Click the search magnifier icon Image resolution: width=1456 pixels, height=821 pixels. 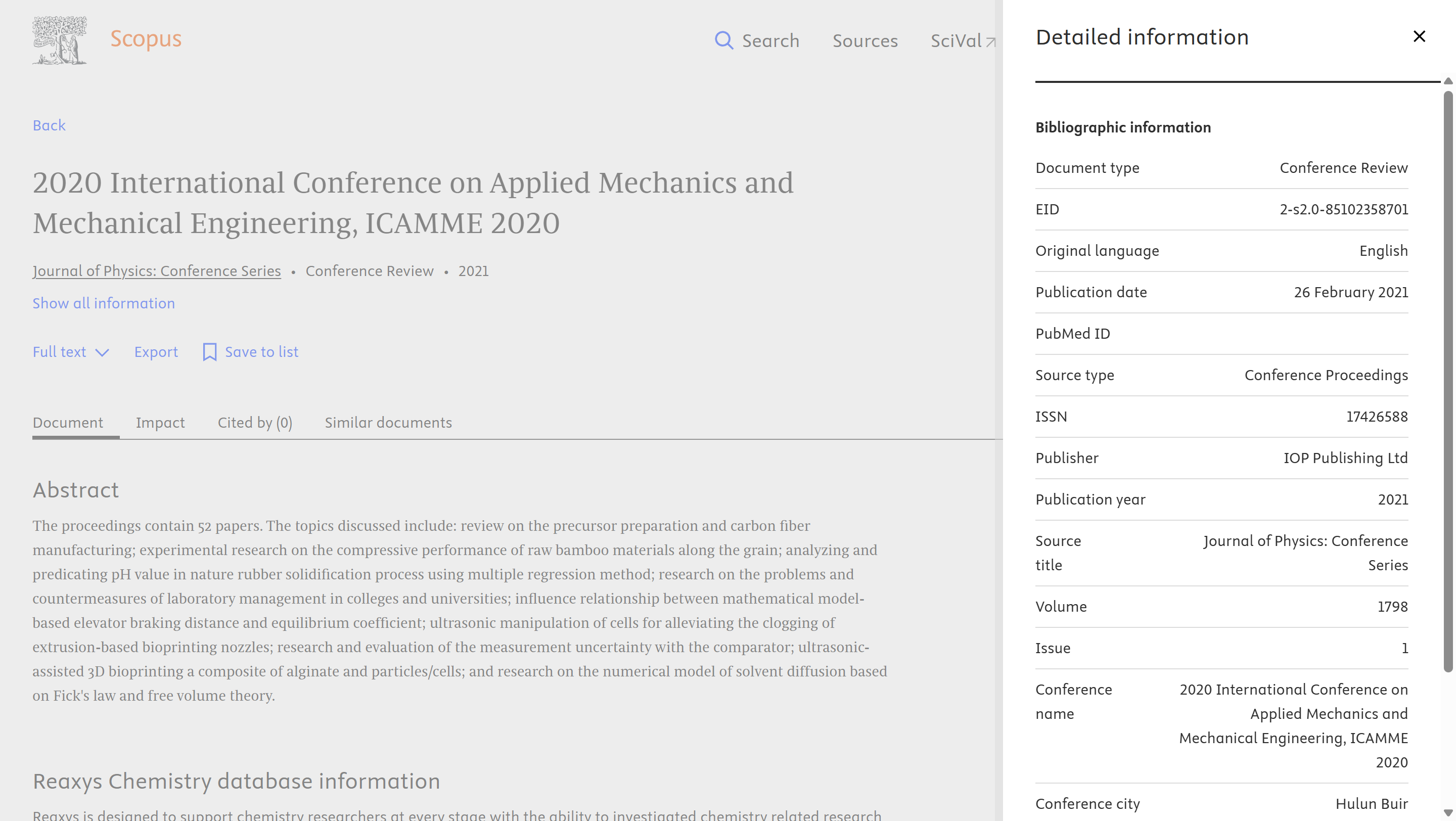(x=724, y=40)
